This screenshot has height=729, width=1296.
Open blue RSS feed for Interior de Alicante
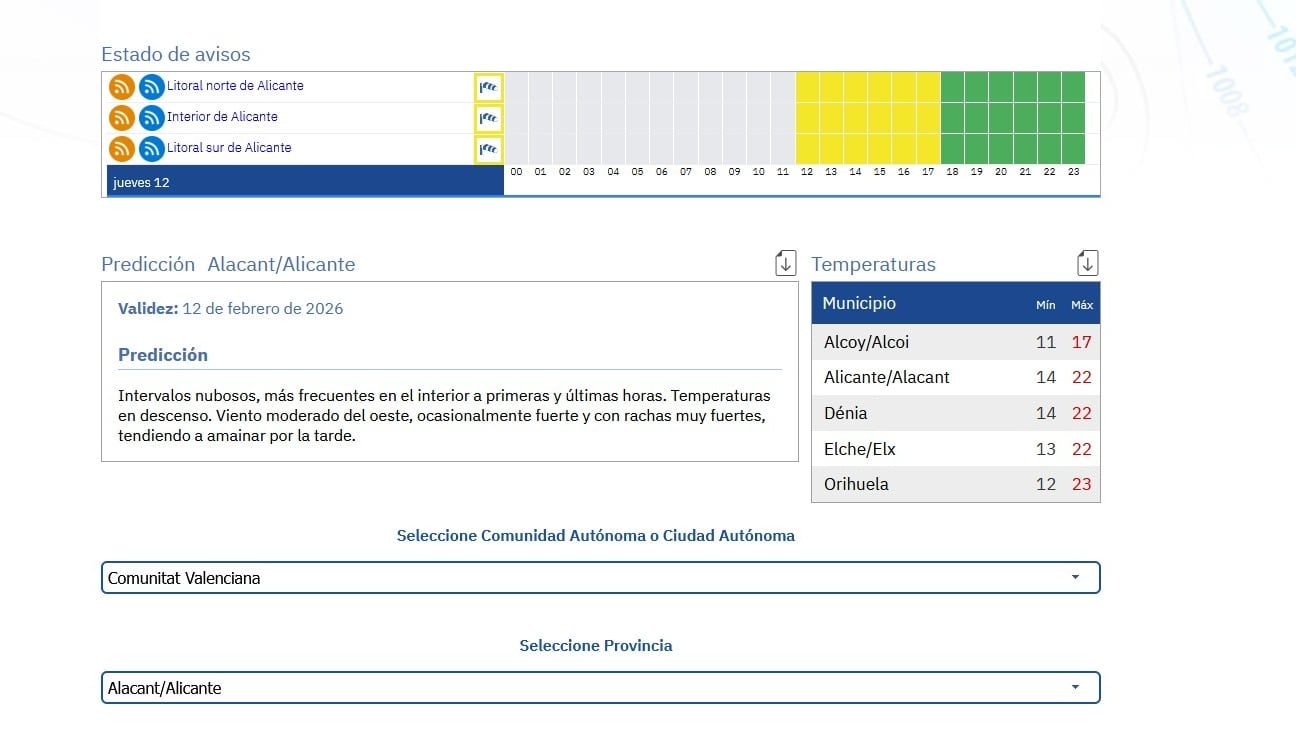pyautogui.click(x=151, y=118)
